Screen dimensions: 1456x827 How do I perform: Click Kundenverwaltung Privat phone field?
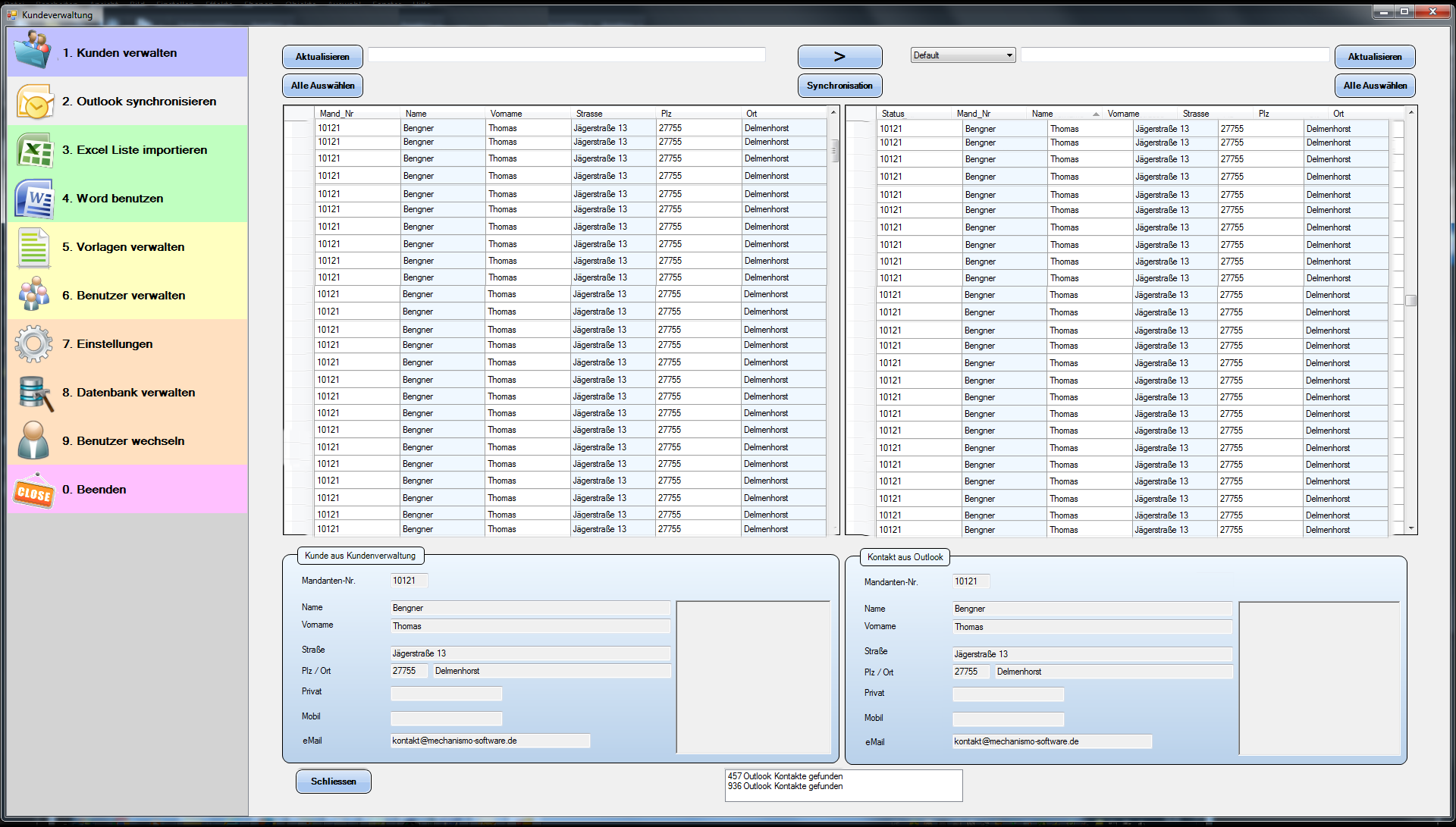[446, 694]
